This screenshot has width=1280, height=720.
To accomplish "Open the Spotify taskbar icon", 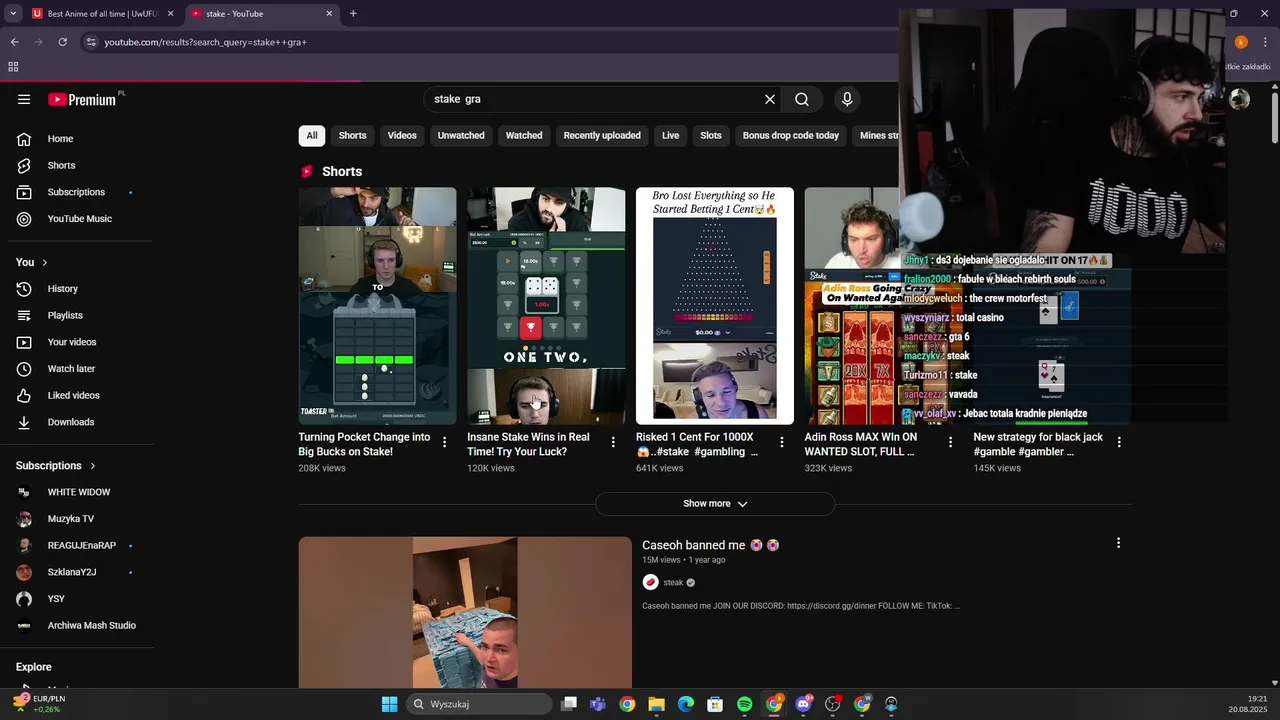I will [744, 704].
